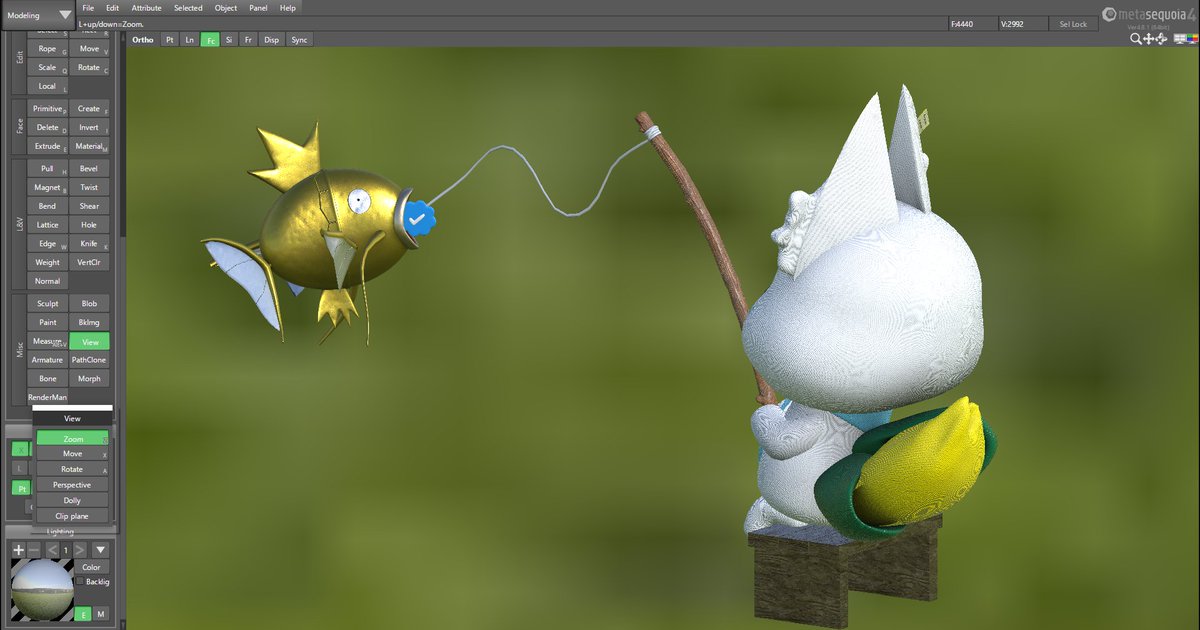This screenshot has width=1200, height=630.
Task: Open the Edit menu
Action: [x=112, y=8]
